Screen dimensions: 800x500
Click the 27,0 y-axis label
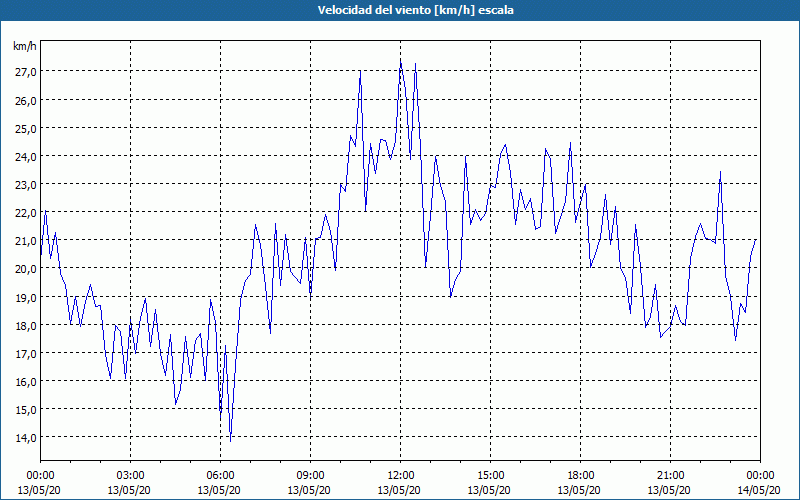25,72
